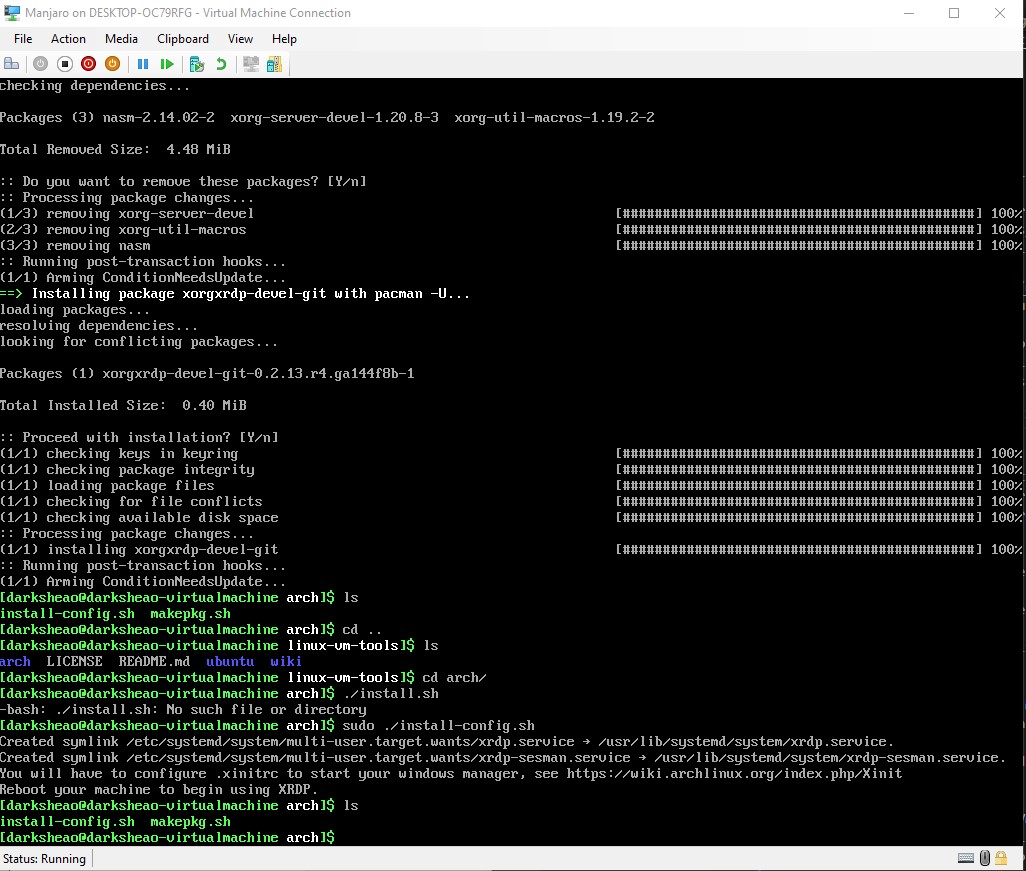Click the padlock icon in the status bar
1026x871 pixels.
pyautogui.click(x=1002, y=858)
